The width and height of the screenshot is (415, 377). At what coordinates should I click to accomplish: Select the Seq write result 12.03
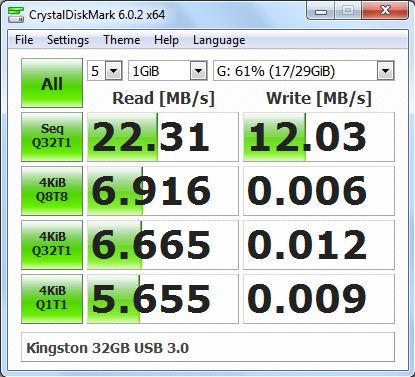point(319,137)
